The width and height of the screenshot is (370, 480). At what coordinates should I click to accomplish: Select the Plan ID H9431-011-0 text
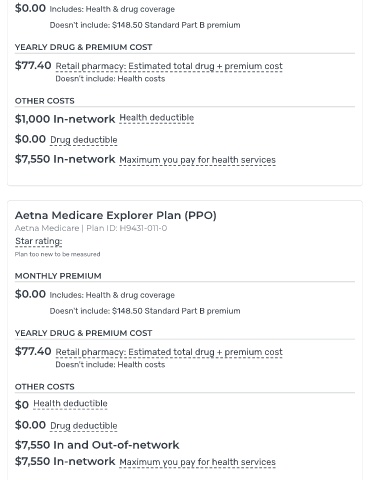(x=127, y=228)
